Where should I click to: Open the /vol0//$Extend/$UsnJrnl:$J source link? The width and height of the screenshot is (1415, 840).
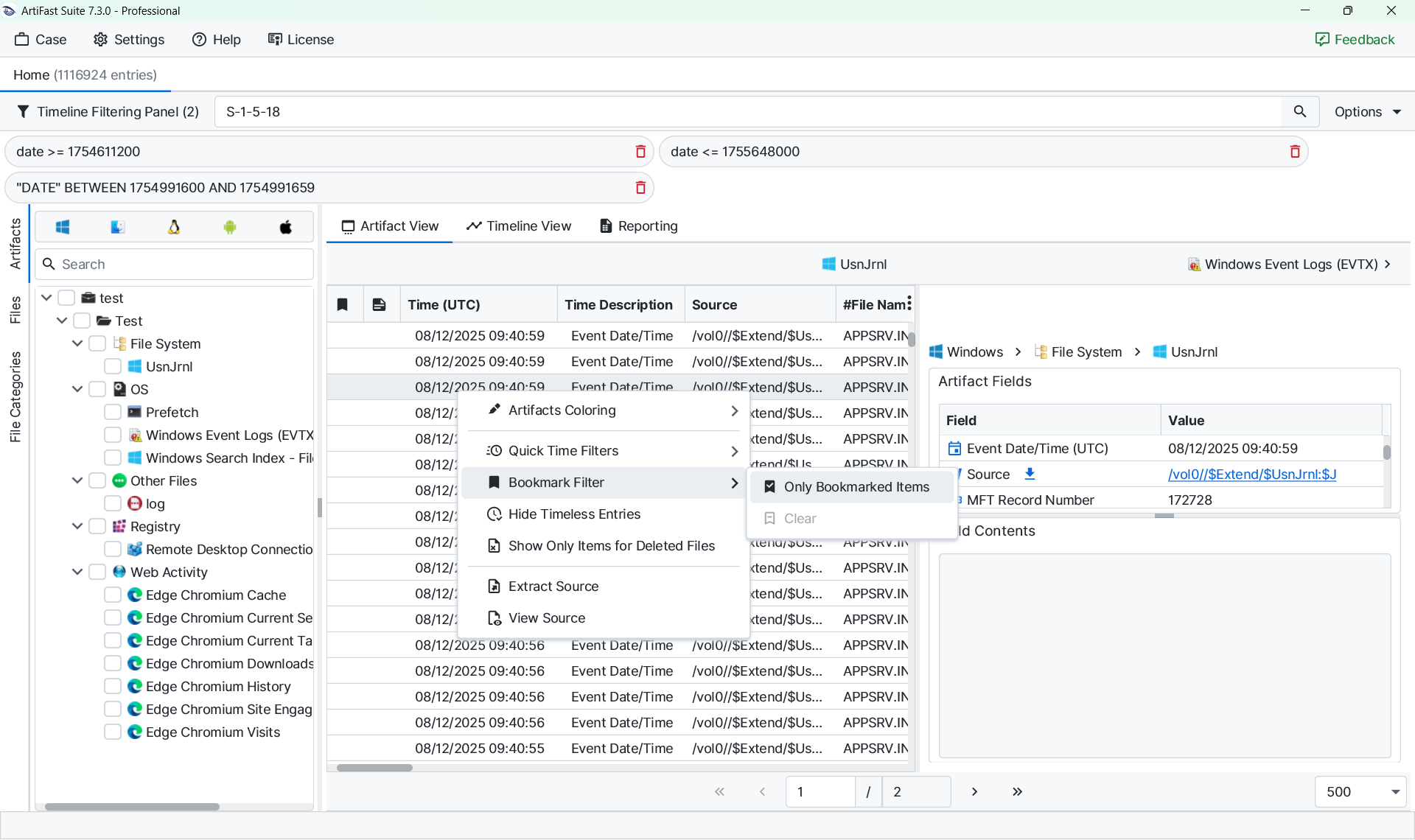pos(1251,474)
